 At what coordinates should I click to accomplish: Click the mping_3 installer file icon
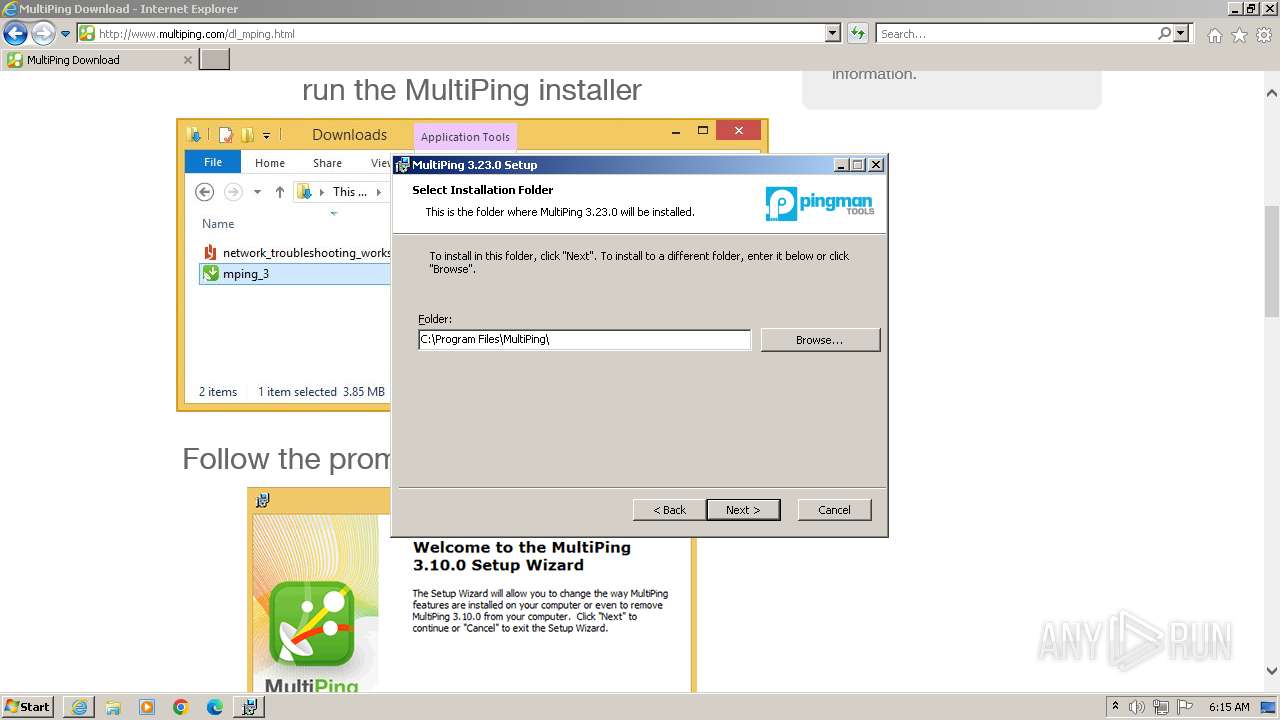(211, 274)
